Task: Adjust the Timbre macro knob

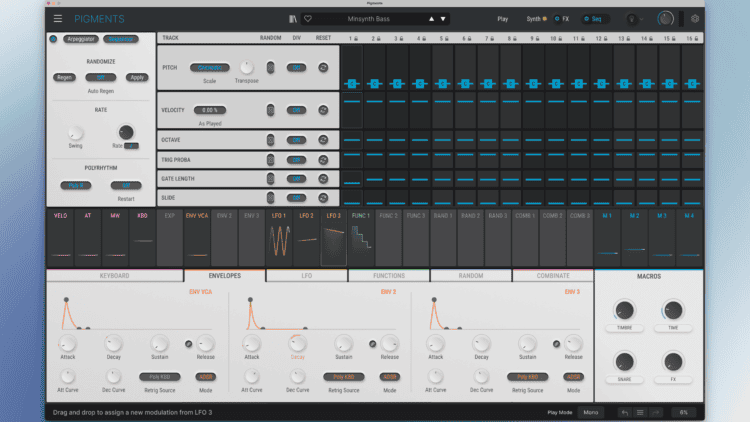Action: pos(624,311)
